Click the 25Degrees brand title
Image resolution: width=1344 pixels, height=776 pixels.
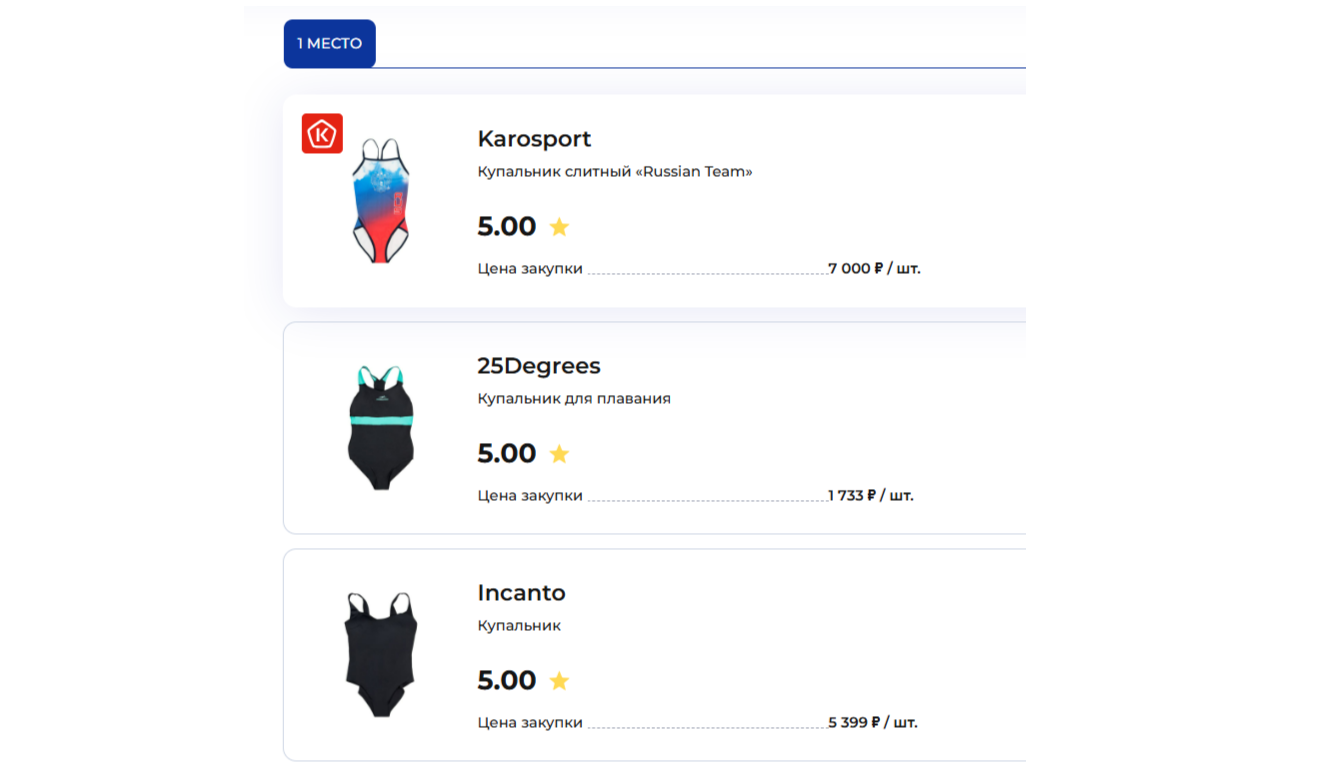(539, 366)
